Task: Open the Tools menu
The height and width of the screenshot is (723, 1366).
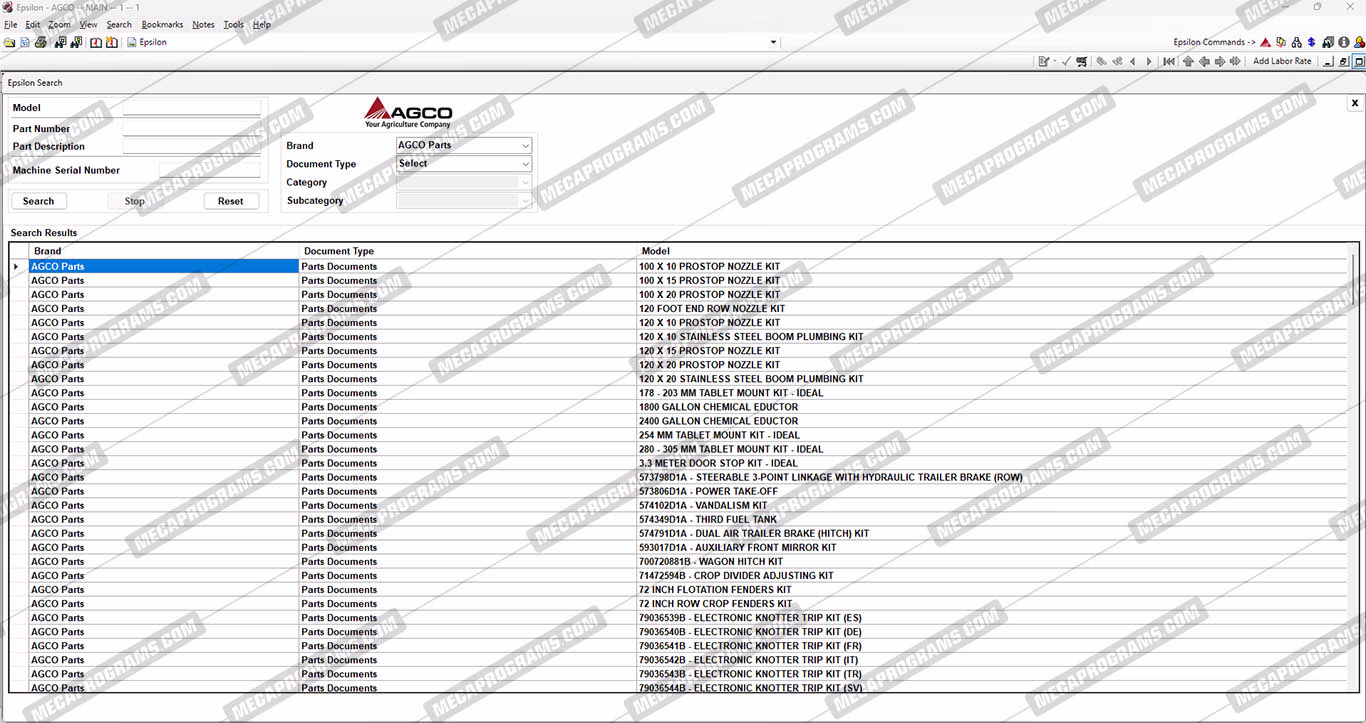Action: click(x=233, y=25)
